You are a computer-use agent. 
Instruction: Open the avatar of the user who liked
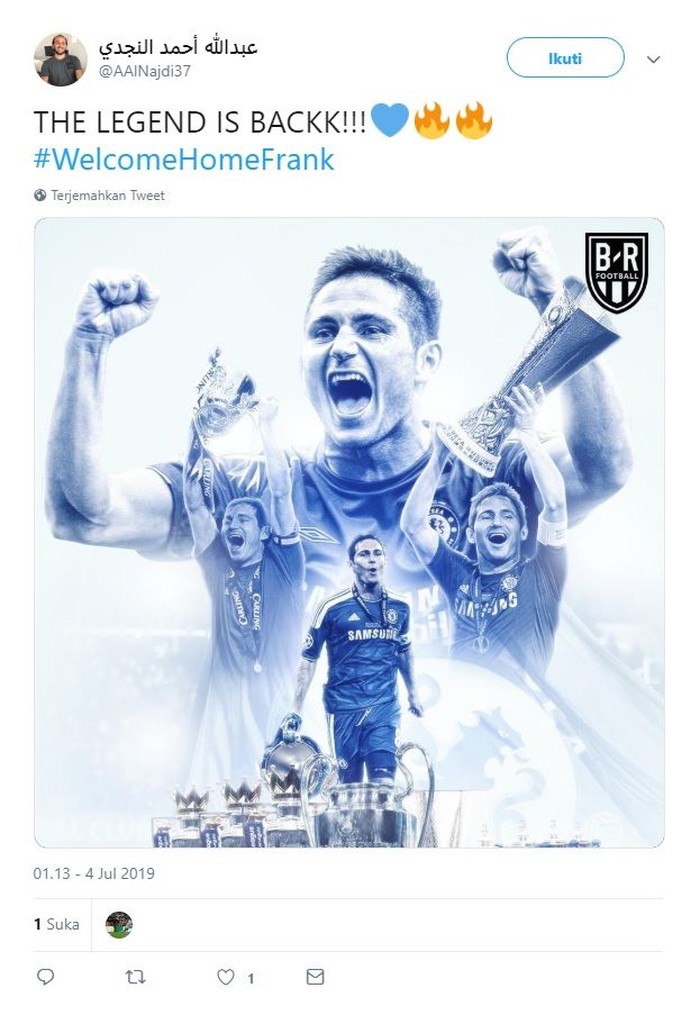click(x=119, y=924)
